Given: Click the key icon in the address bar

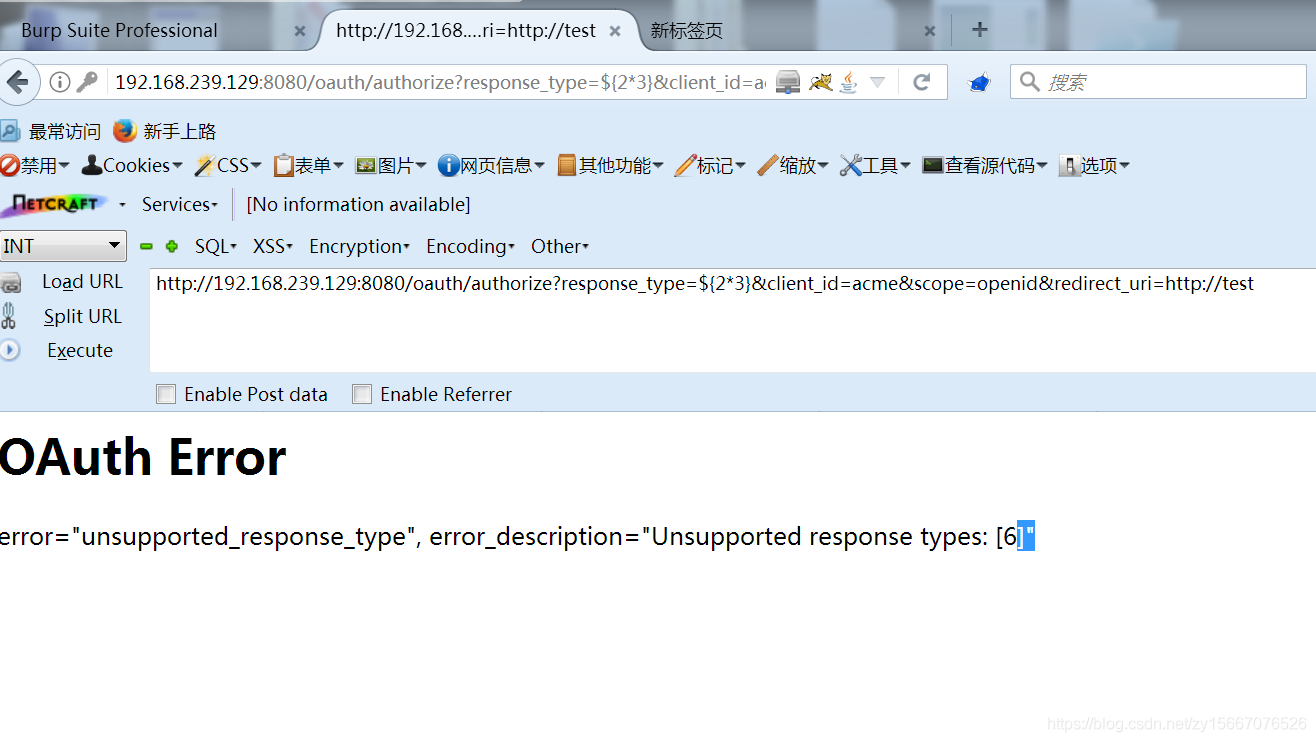Looking at the screenshot, I should 88,82.
